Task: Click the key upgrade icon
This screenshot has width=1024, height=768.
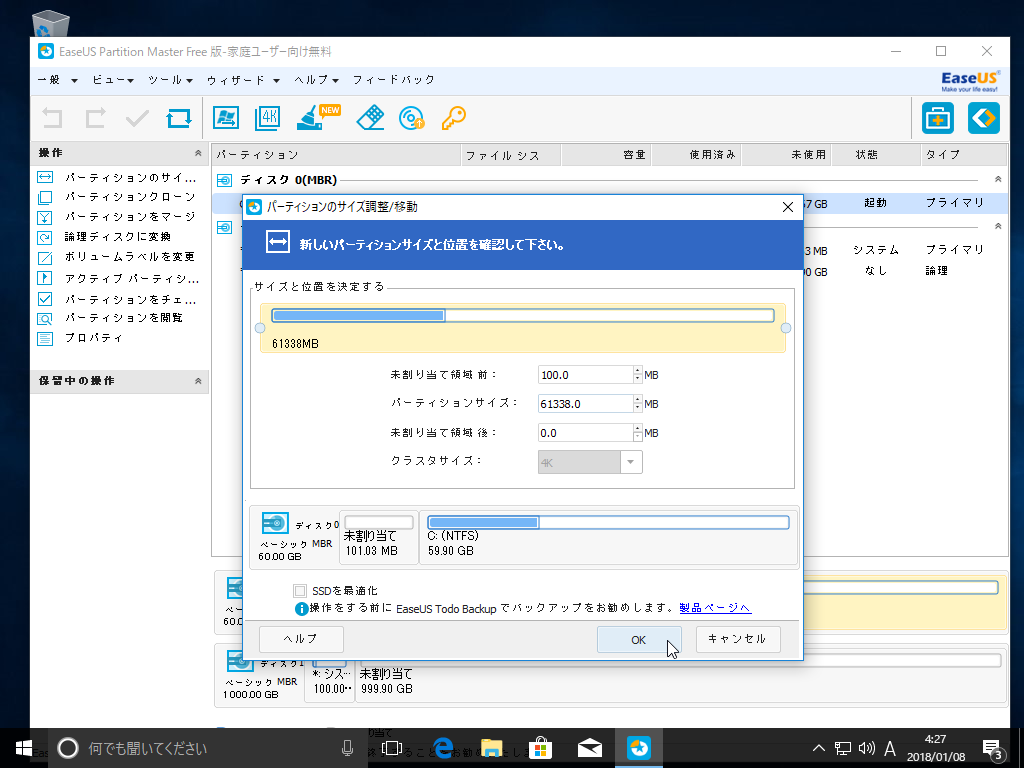Action: [x=454, y=118]
